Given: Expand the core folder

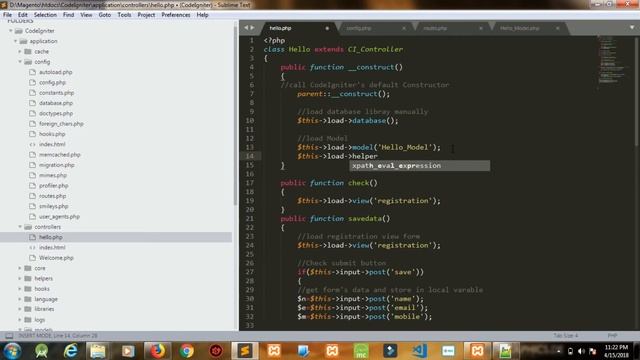Looking at the screenshot, I should [20, 268].
